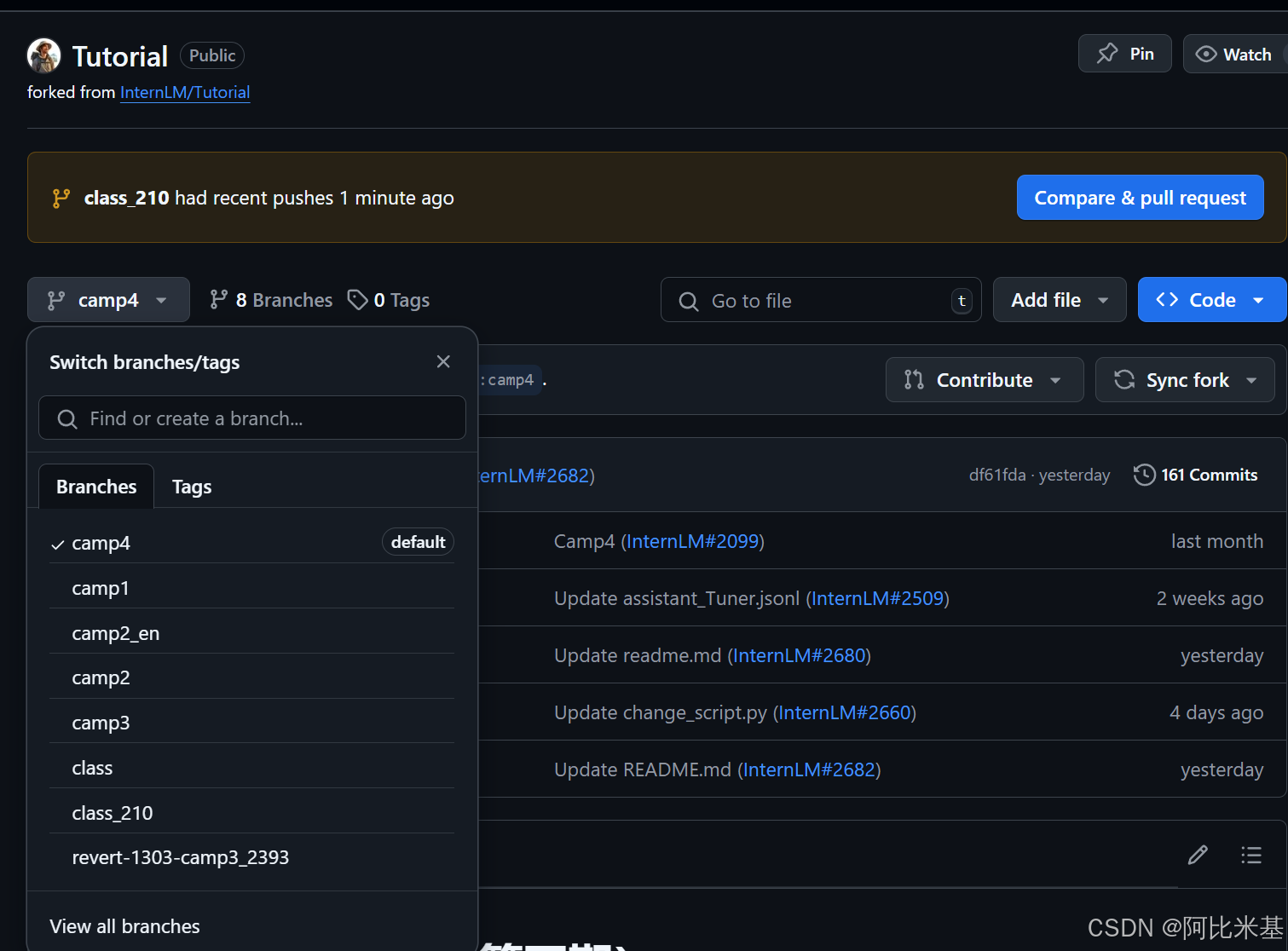Open the InternLM#2509 pull request link

point(878,598)
